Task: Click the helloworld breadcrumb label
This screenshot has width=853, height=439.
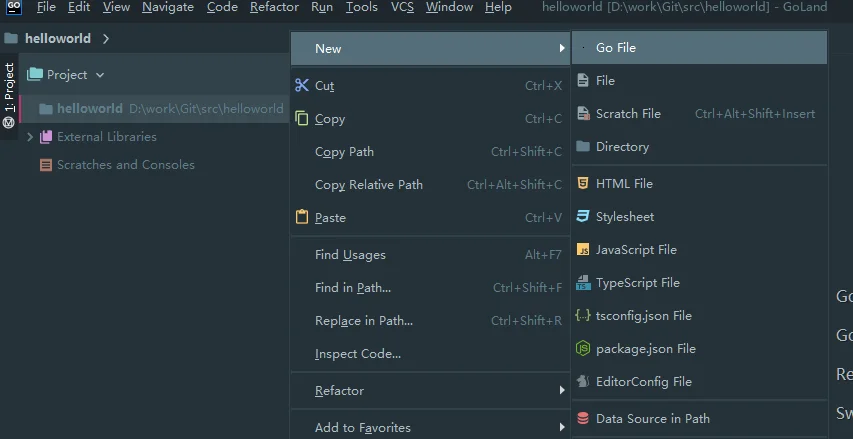Action: 58,39
